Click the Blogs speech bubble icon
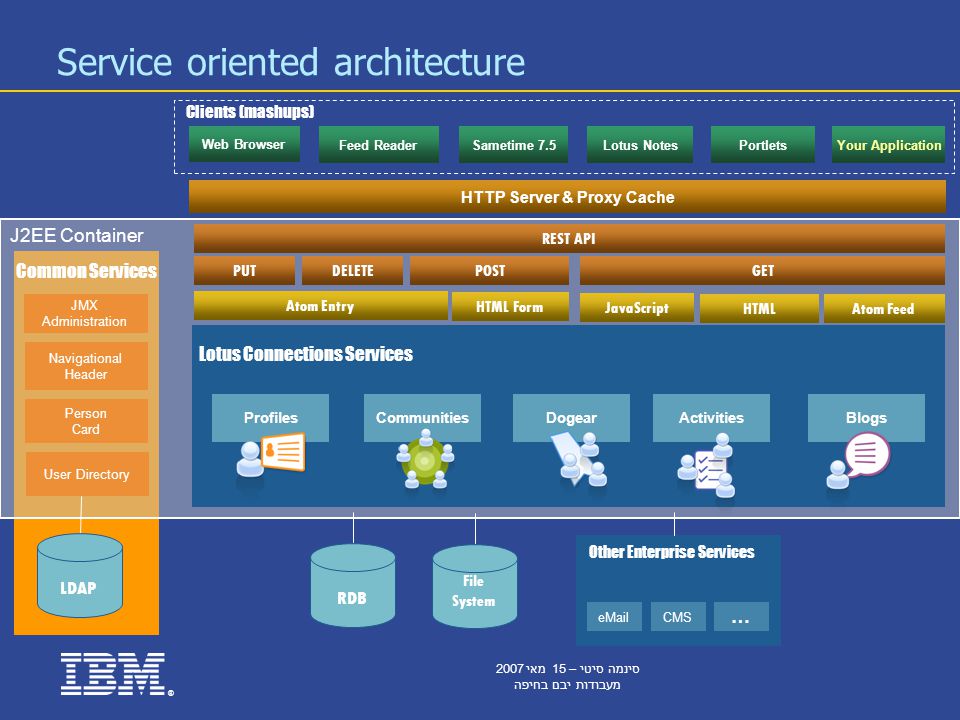This screenshot has width=960, height=720. click(x=858, y=460)
